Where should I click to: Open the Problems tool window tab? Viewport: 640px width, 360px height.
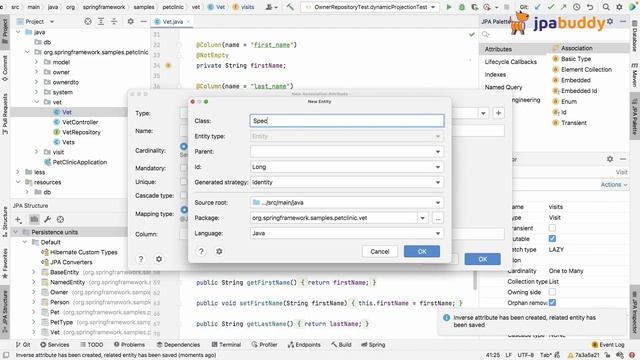pyautogui.click(x=129, y=345)
